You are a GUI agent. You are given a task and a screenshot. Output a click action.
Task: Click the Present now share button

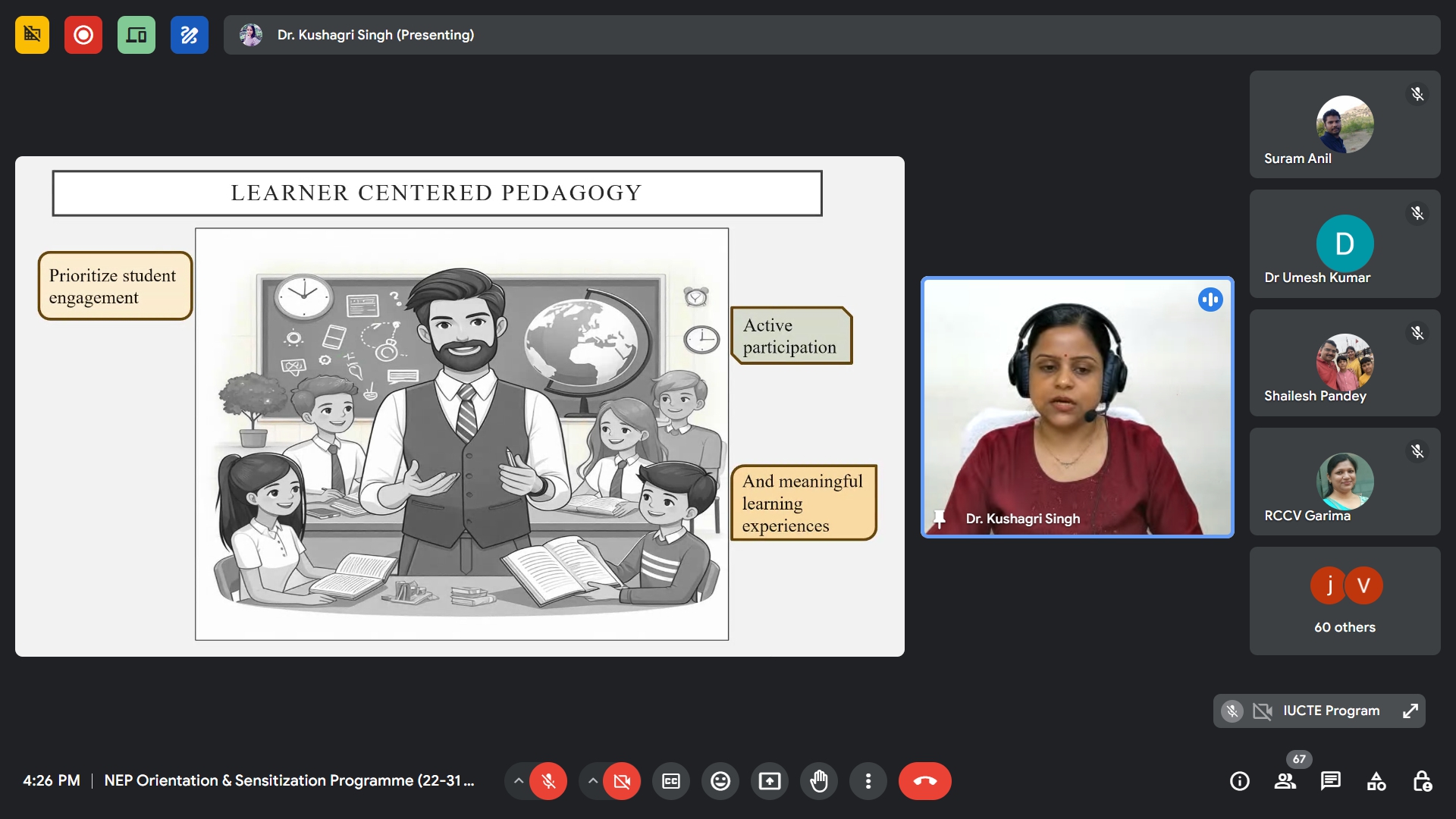coord(770,781)
